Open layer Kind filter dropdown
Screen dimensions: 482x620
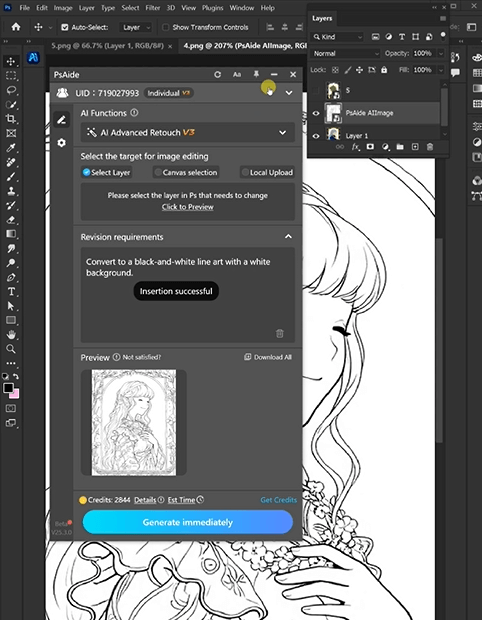pos(337,37)
